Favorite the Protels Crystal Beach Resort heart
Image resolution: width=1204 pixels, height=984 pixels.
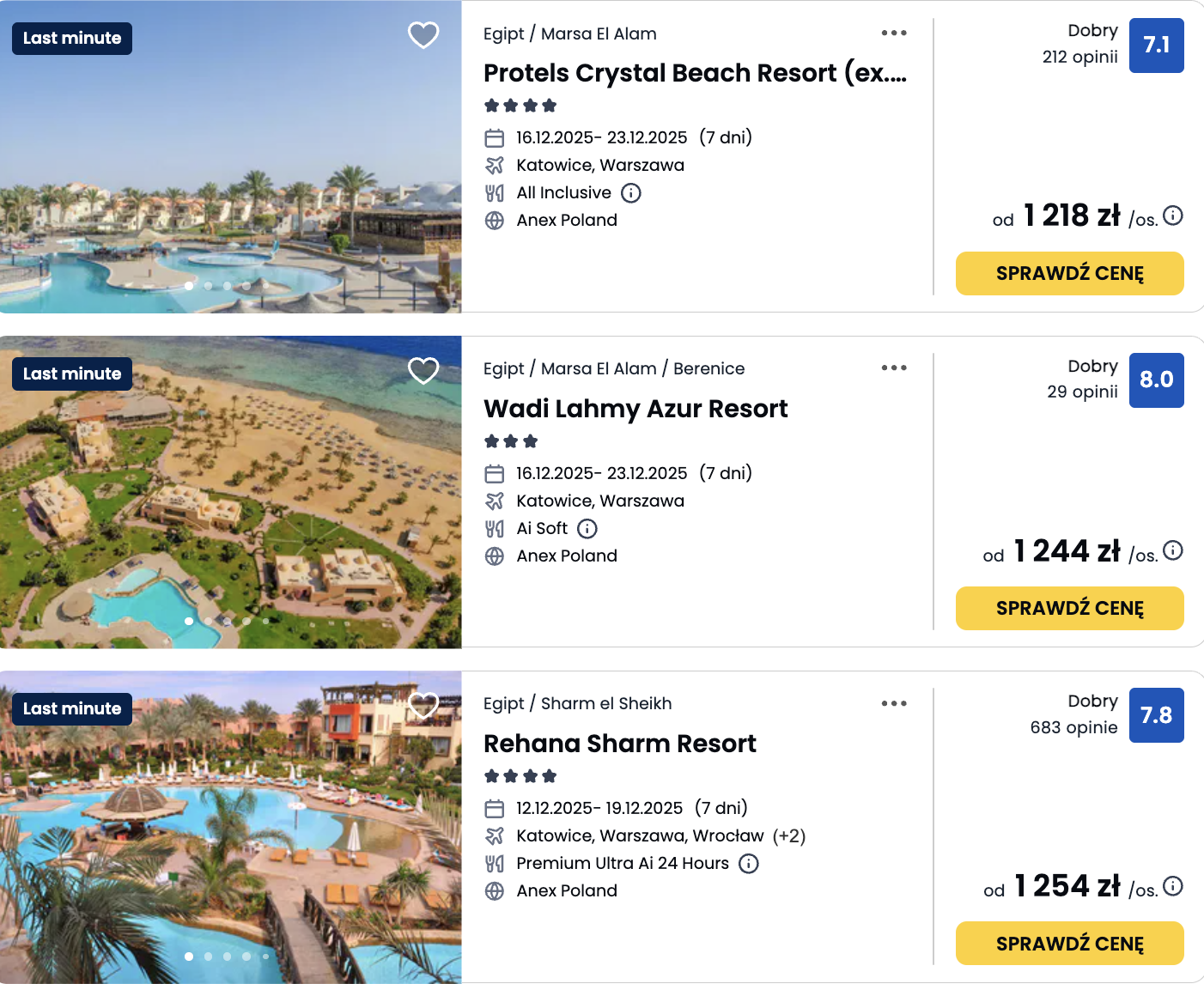tap(423, 35)
